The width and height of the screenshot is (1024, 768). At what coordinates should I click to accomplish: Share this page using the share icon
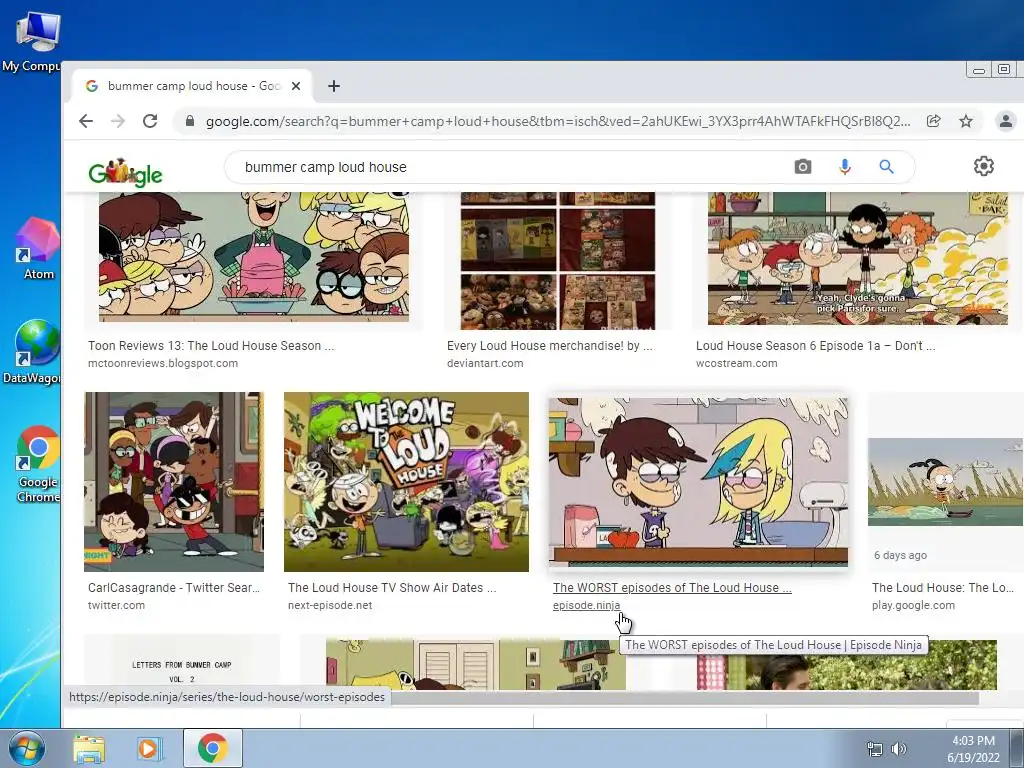pos(933,121)
